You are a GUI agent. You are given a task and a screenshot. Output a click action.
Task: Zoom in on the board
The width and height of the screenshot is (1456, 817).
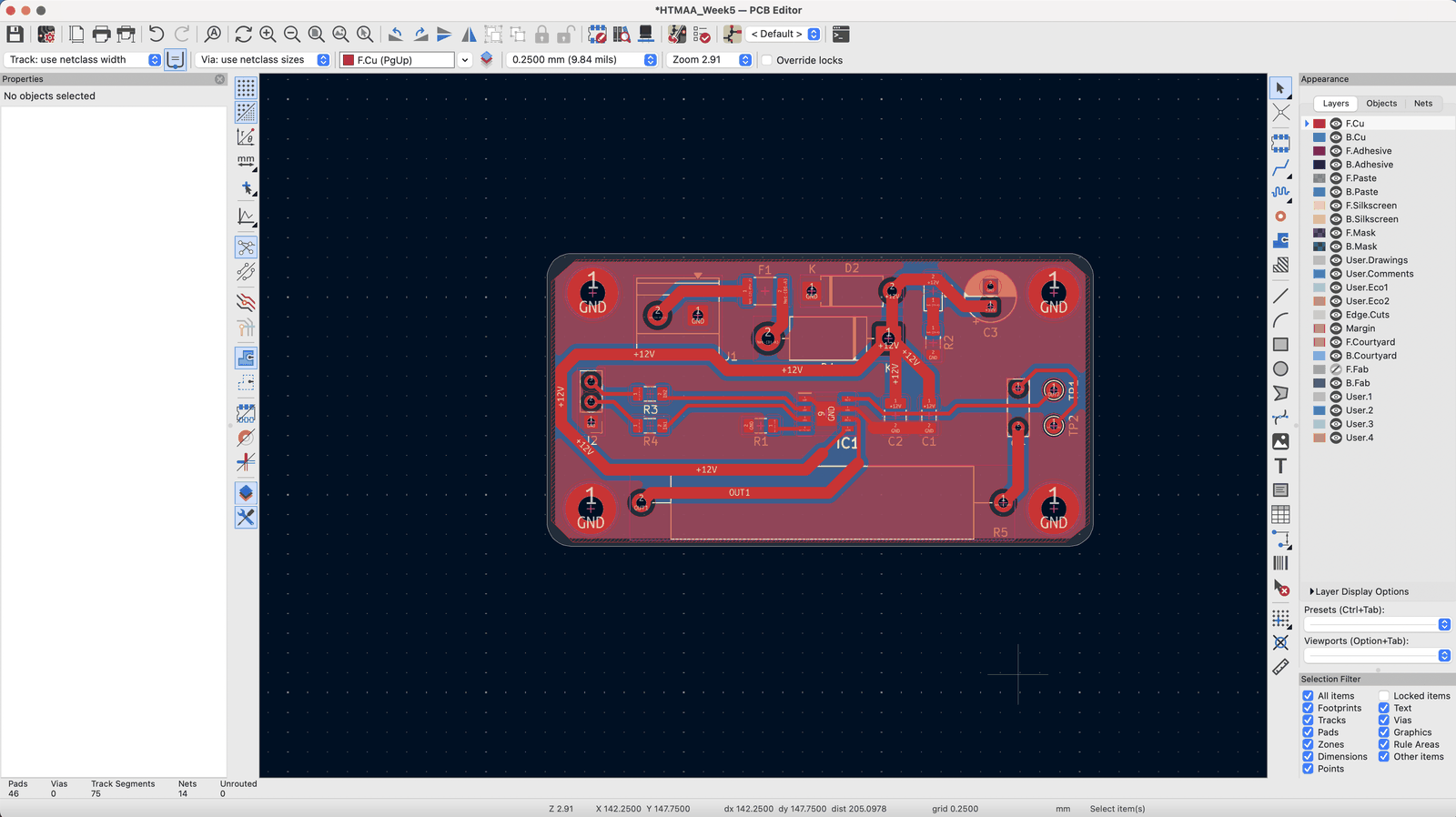268,35
